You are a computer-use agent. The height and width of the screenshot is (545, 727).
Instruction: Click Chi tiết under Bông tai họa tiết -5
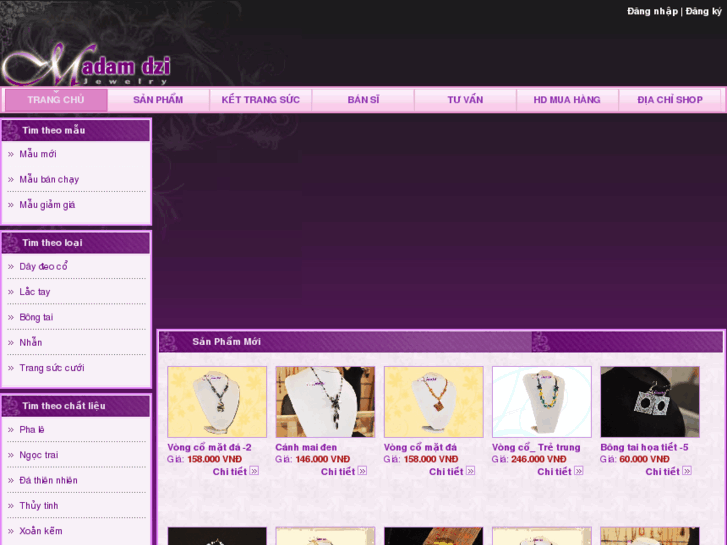tap(663, 472)
